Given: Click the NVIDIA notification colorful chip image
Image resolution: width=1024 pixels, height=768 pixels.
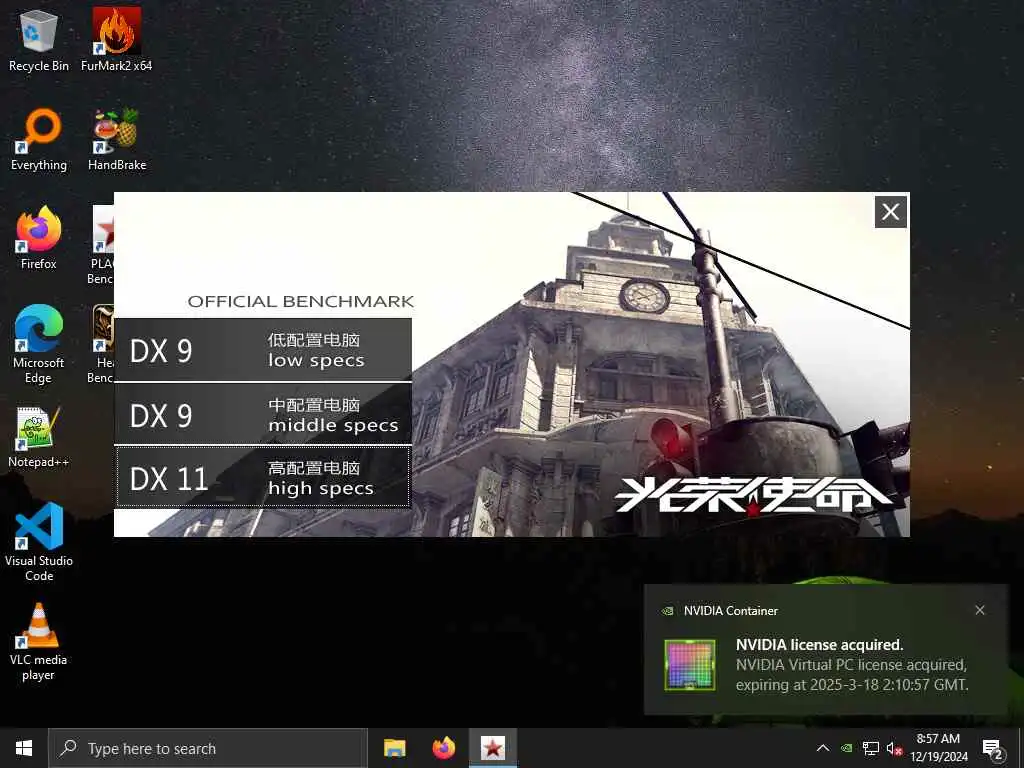Looking at the screenshot, I should point(690,665).
